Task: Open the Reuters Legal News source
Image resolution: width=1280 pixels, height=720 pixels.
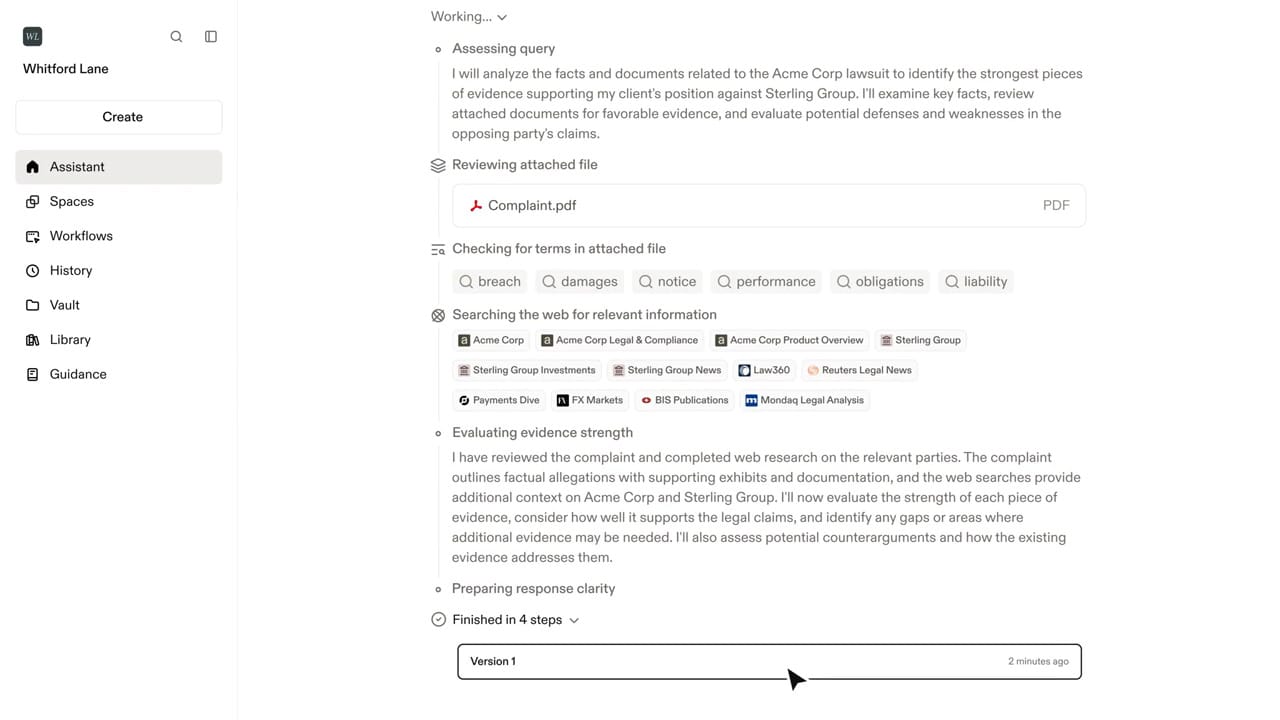Action: click(859, 370)
